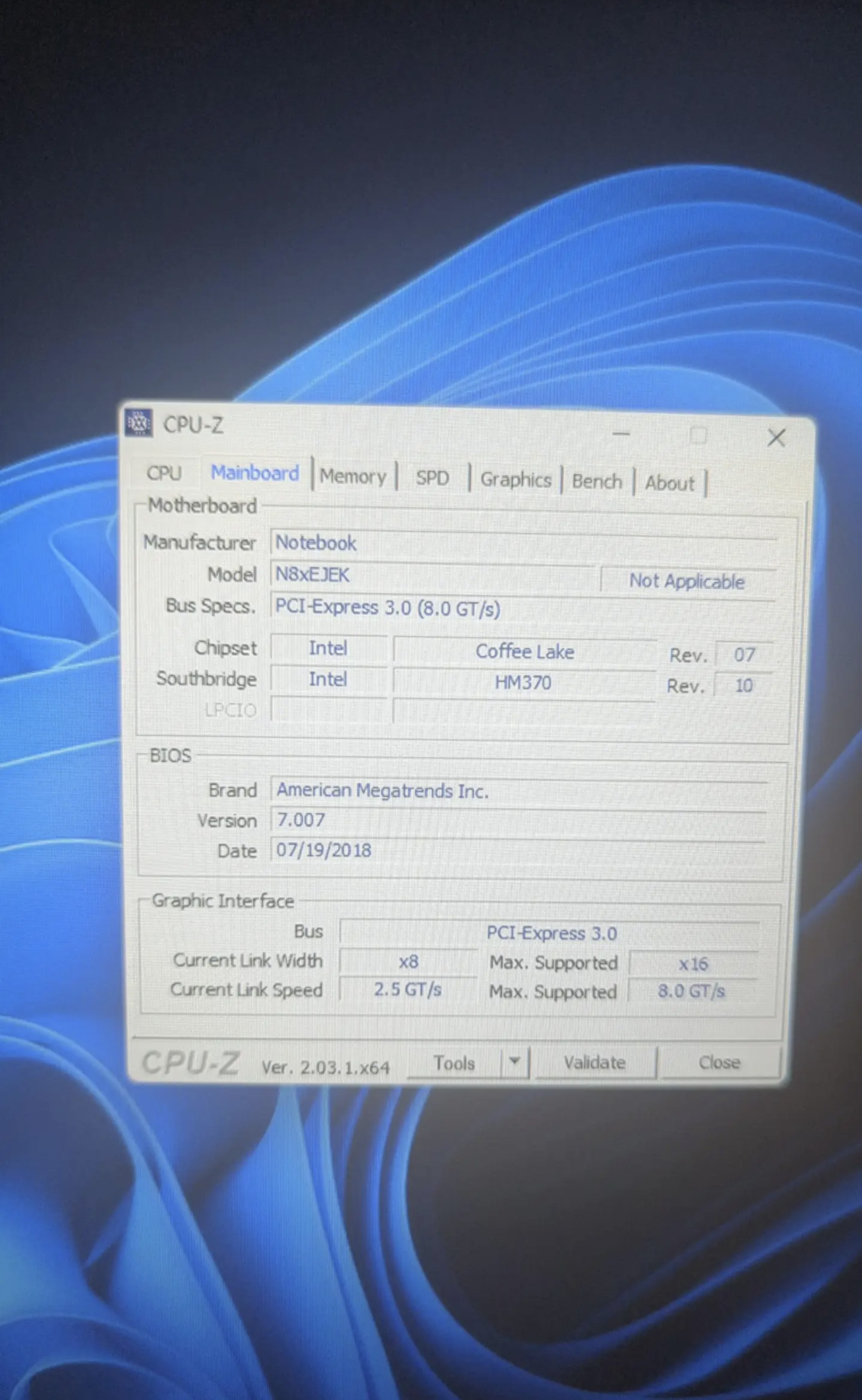Click Bus Specs PCI-Express 3.0 (8.0 GT/s) value

click(522, 608)
